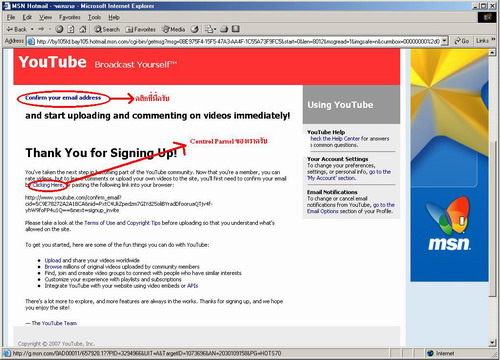Viewport: 500px width, 360px height.
Task: Click the Thank You for Signing Up heading
Action: tap(101, 153)
